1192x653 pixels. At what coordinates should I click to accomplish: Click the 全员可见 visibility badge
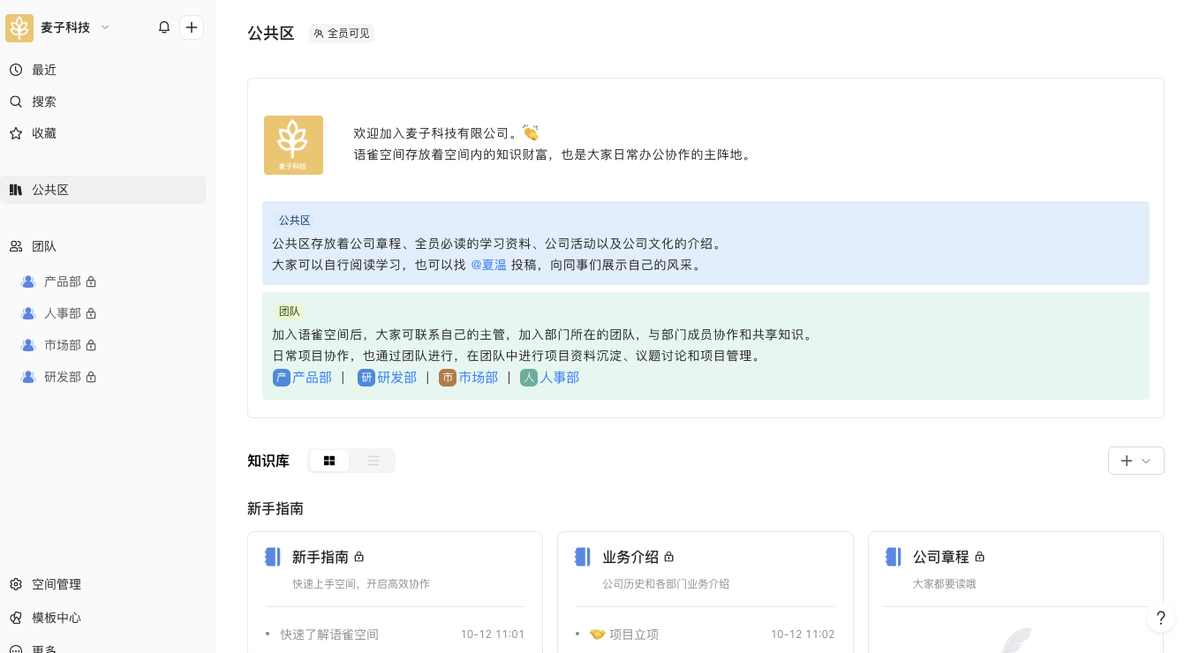click(341, 33)
